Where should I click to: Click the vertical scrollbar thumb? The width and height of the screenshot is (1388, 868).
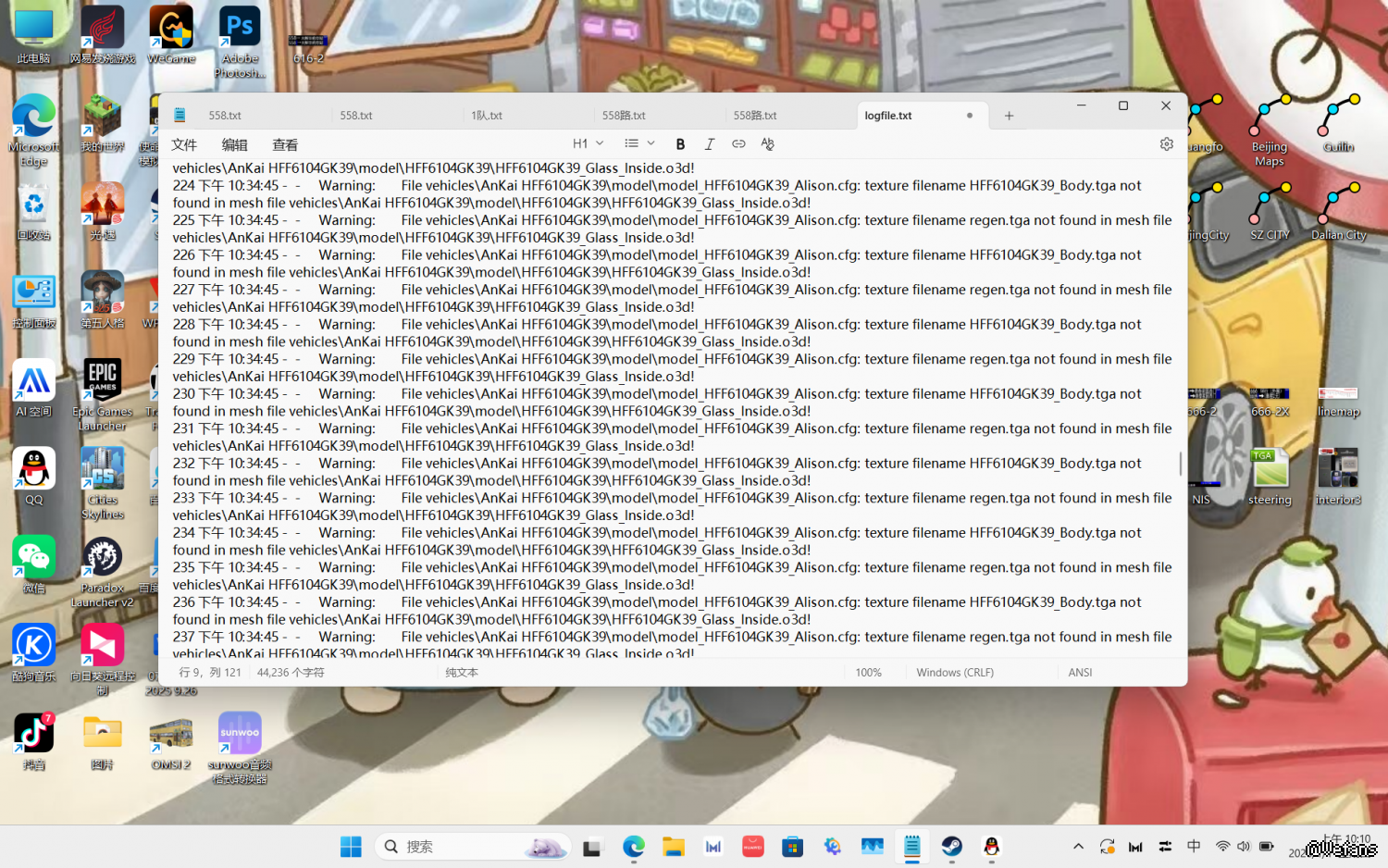point(1181,464)
